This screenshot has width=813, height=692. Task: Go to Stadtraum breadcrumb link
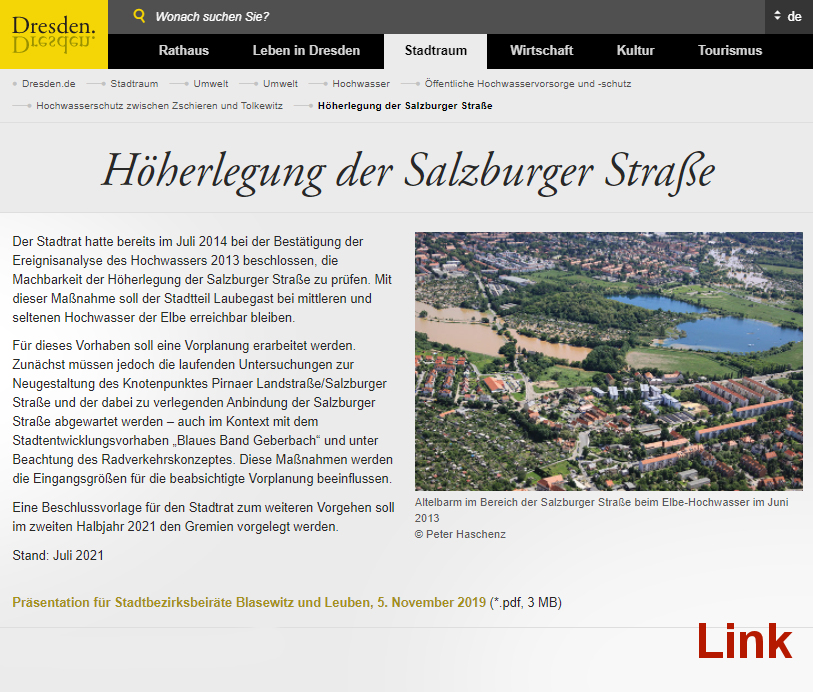(x=134, y=84)
